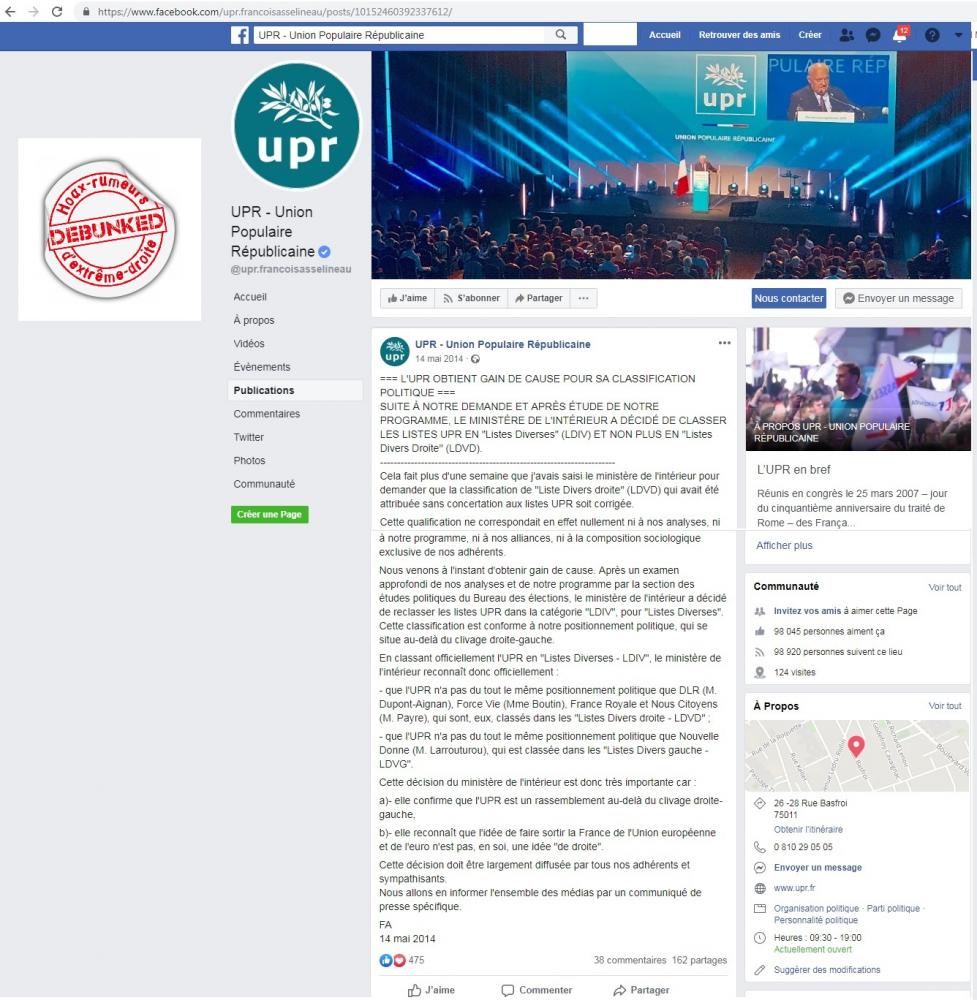Click the sidebar Envoyer un message link

pos(818,867)
